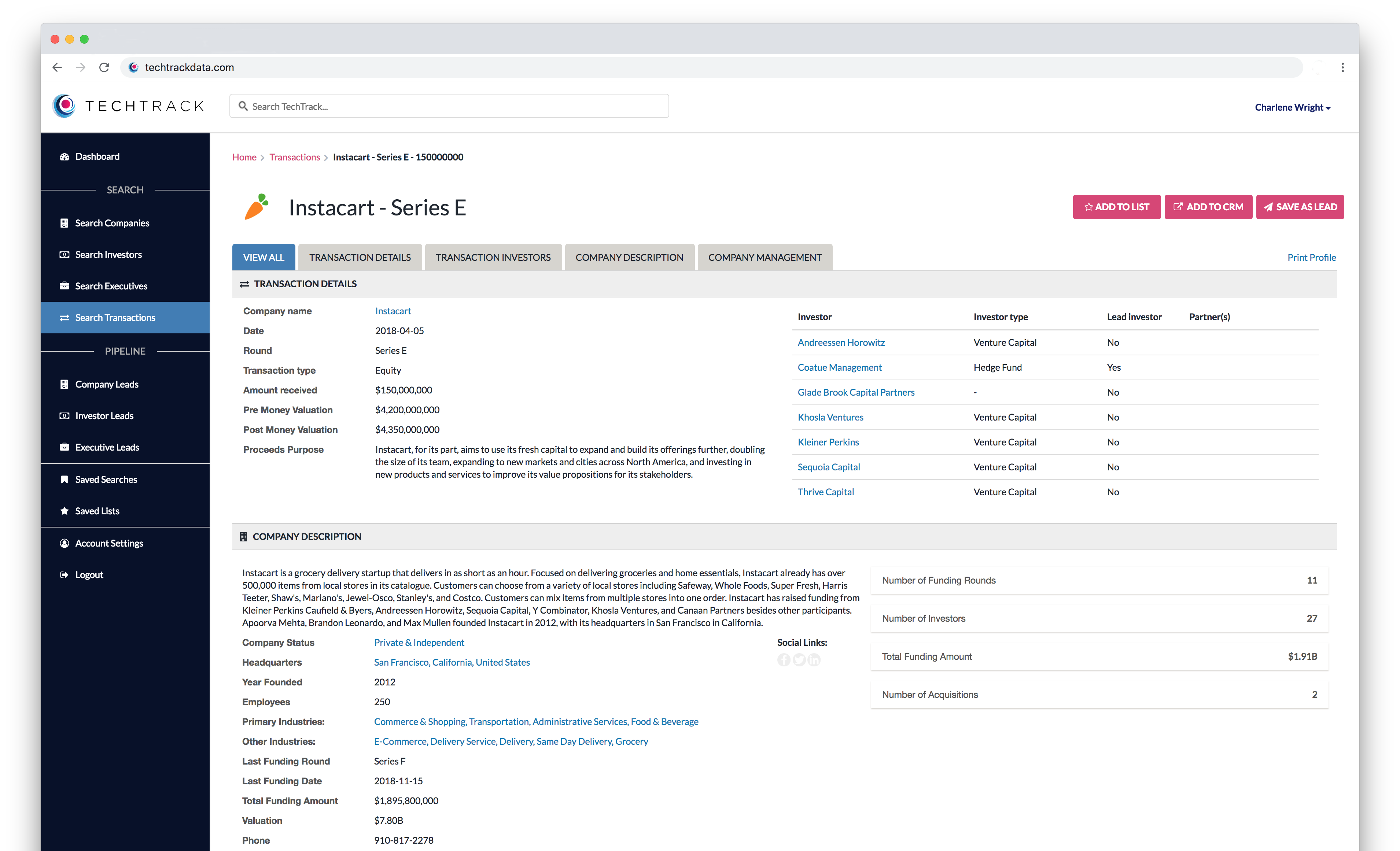Focus the Search TechTrack input field
The width and height of the screenshot is (1400, 851).
pyautogui.click(x=449, y=106)
